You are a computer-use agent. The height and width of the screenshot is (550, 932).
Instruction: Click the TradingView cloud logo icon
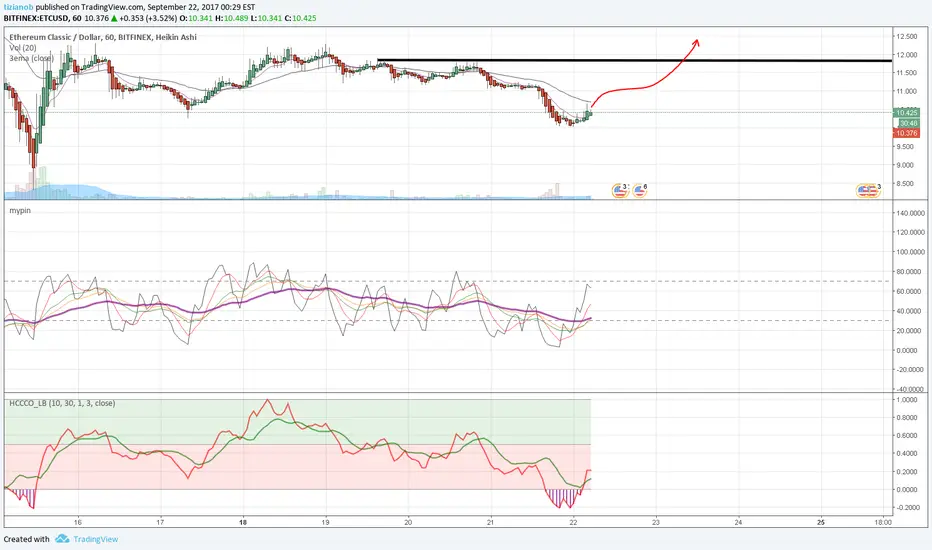[x=62, y=539]
